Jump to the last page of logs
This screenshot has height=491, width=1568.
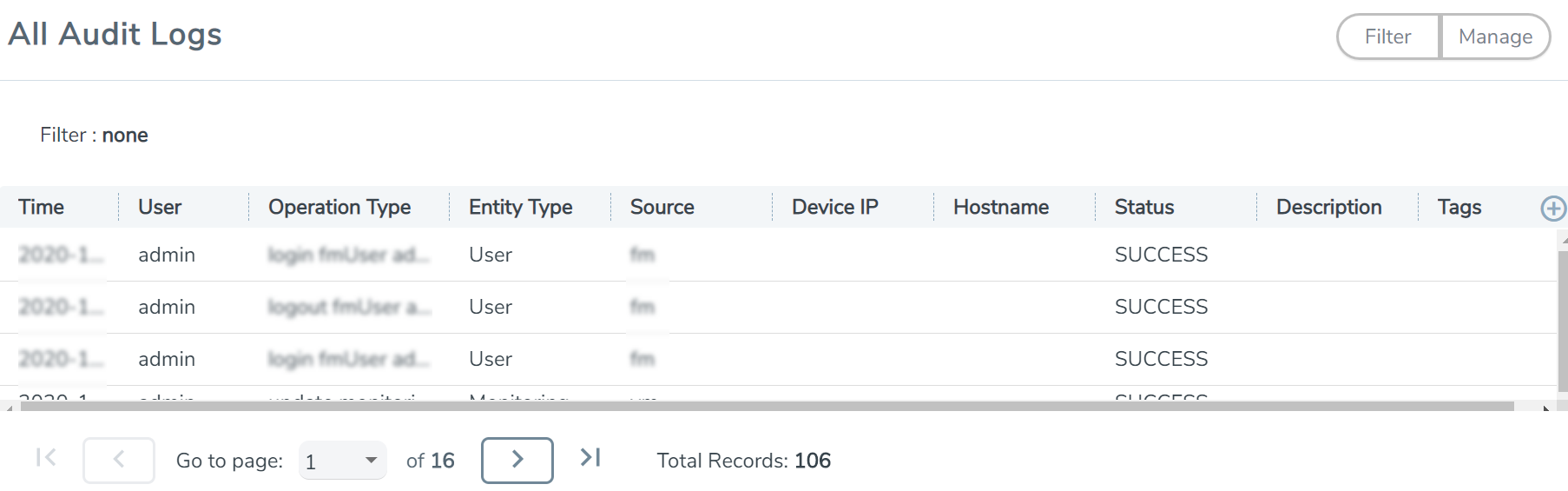(590, 458)
